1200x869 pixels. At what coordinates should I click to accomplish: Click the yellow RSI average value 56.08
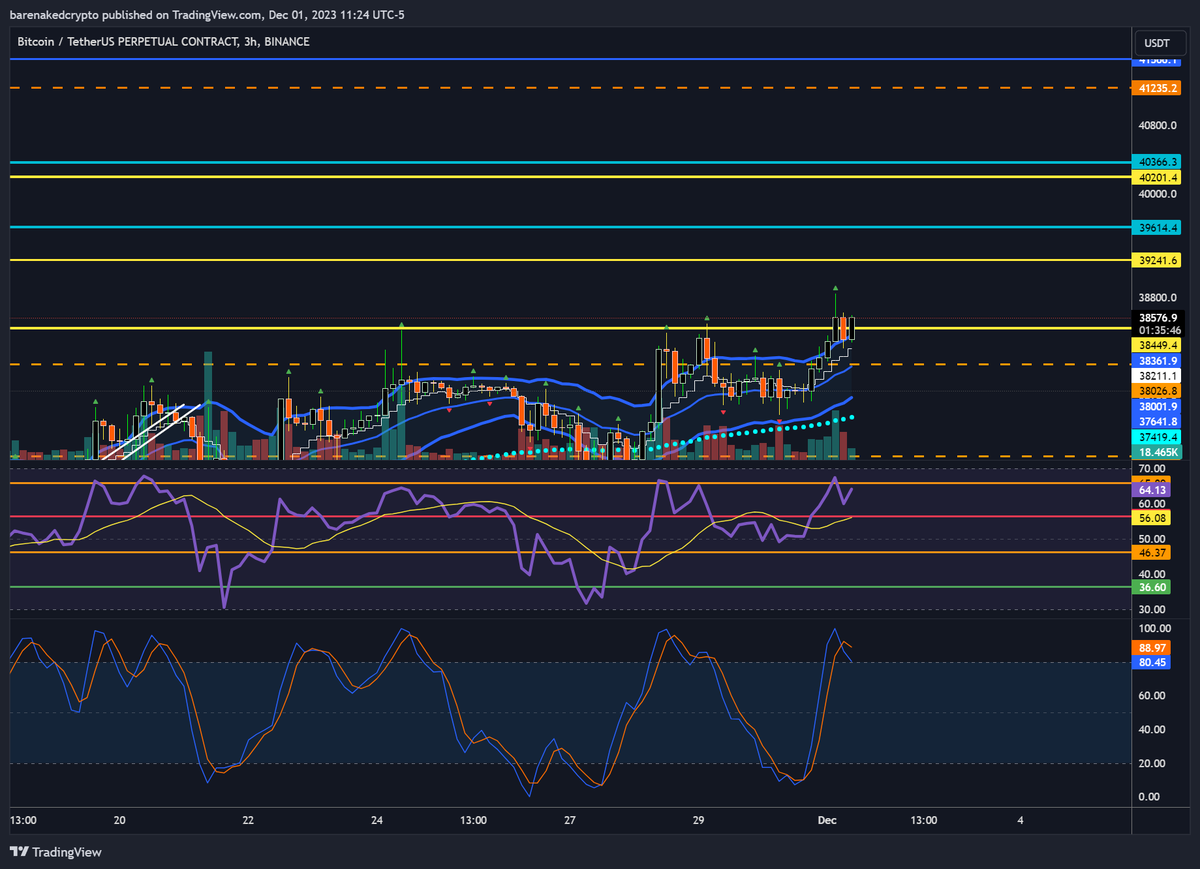(1153, 518)
